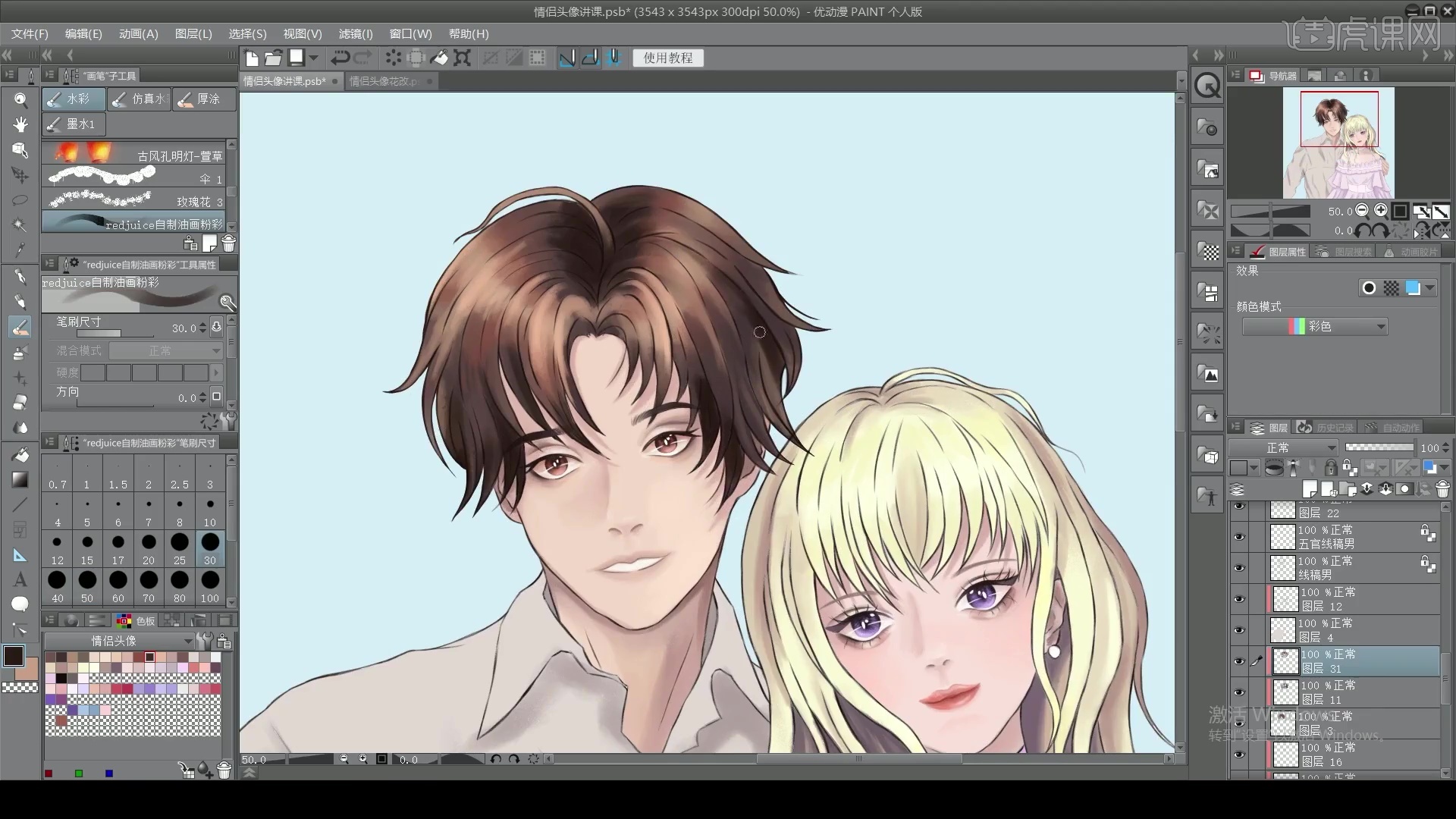Select the Airbrush tool
Viewport: 1456px width, 819px height.
(x=20, y=353)
